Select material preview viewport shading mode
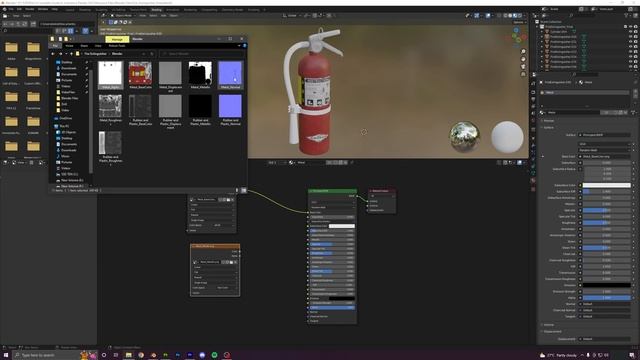Viewport: 640px width, 360px height. (515, 16)
